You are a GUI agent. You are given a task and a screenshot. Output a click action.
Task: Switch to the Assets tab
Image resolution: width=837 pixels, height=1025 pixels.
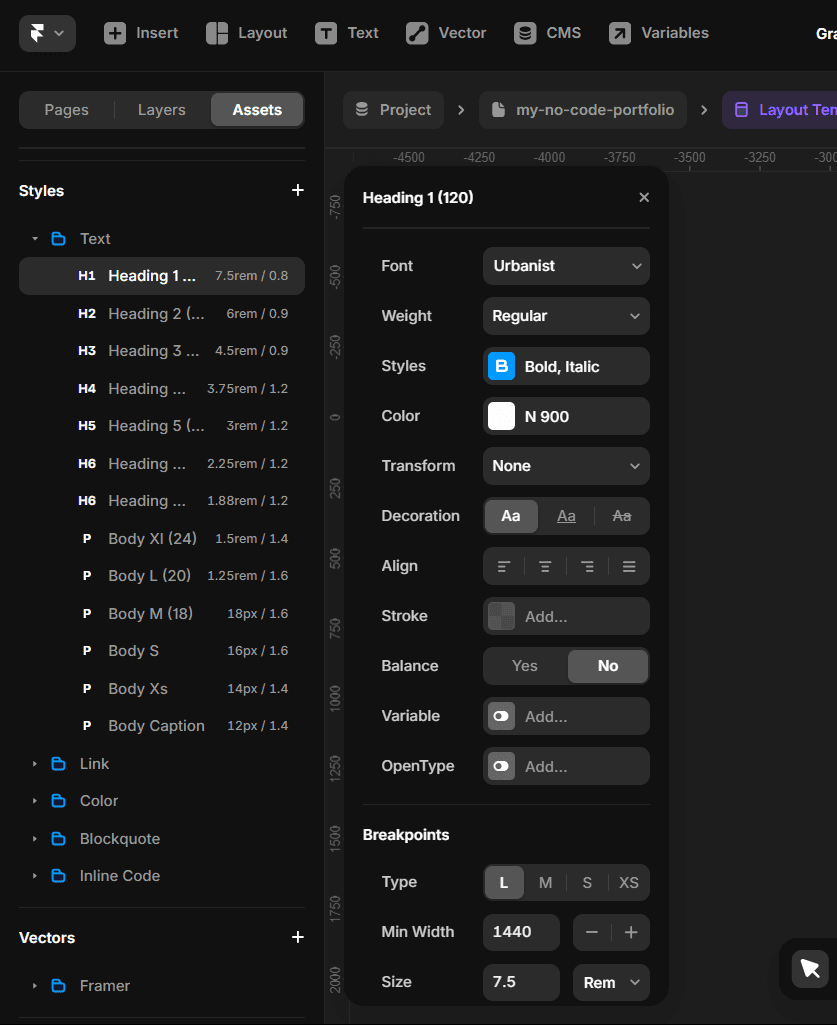point(257,110)
